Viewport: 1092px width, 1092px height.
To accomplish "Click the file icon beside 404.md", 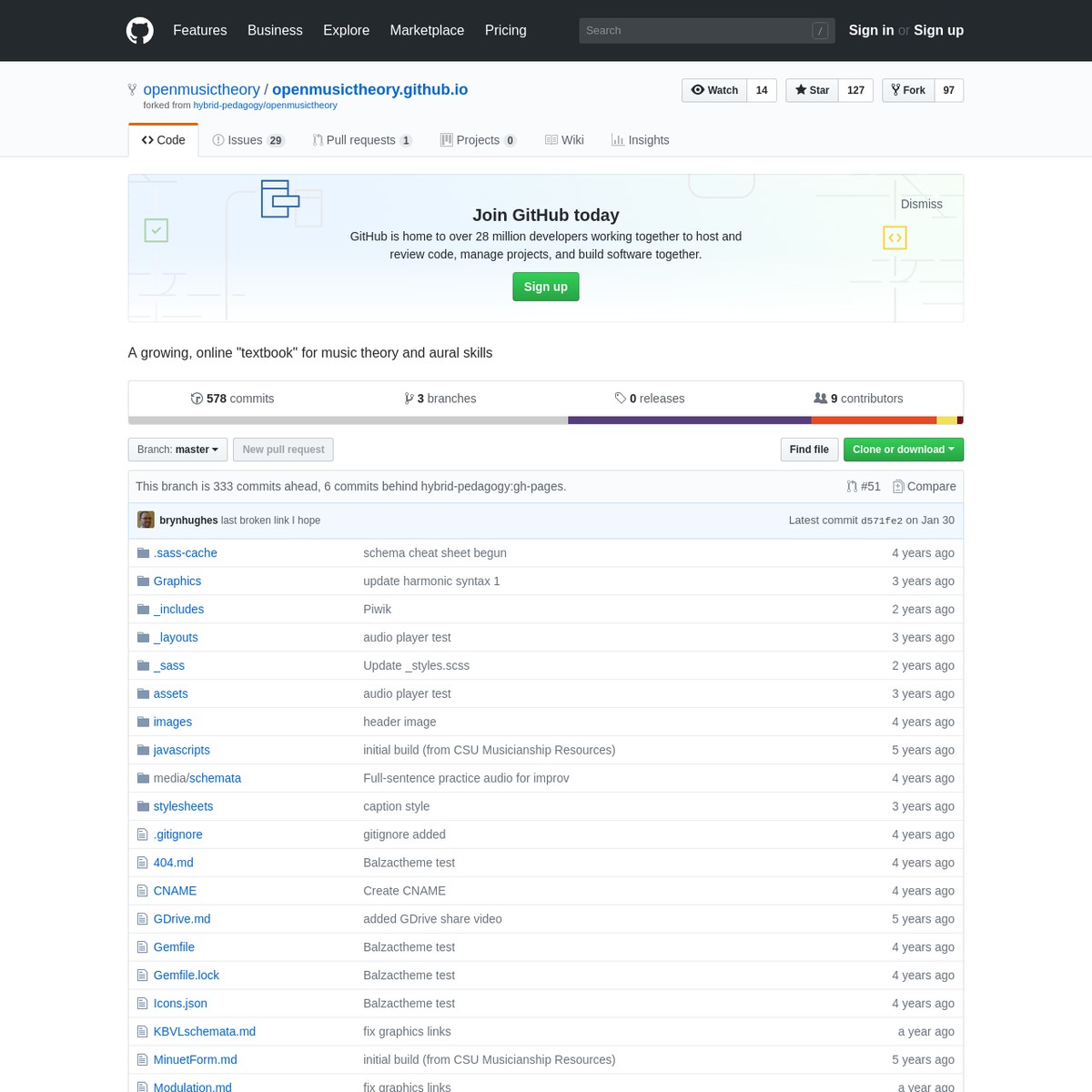I will [x=142, y=863].
